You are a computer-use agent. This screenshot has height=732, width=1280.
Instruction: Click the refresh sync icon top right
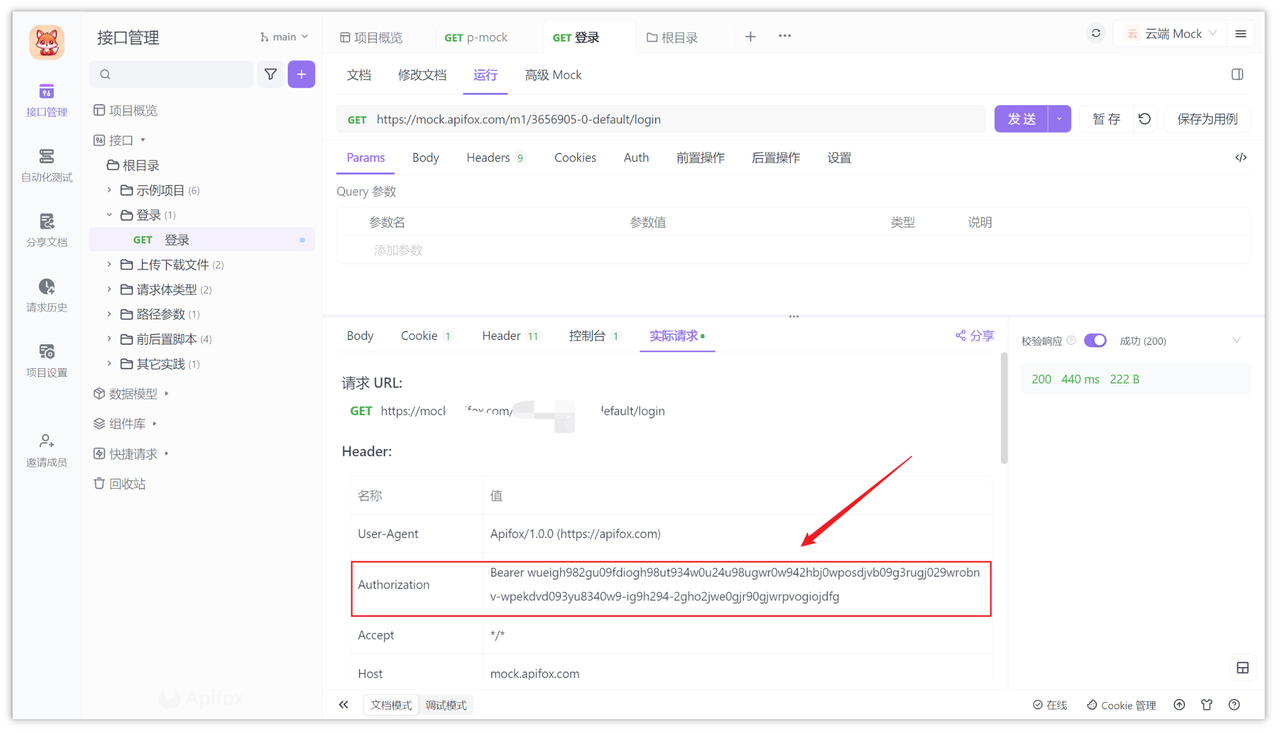pos(1096,34)
